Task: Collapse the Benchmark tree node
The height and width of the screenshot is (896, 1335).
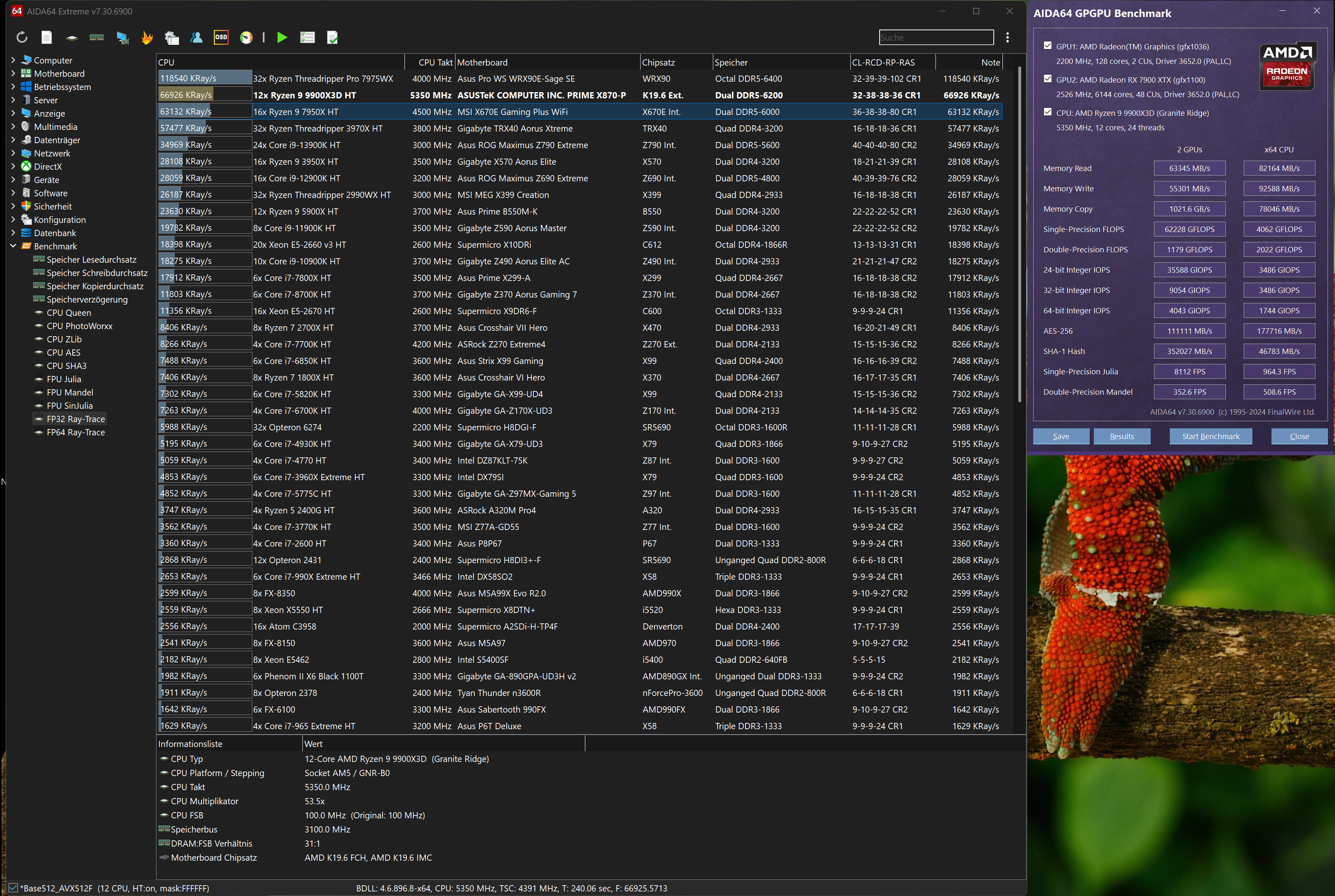Action: 12,246
